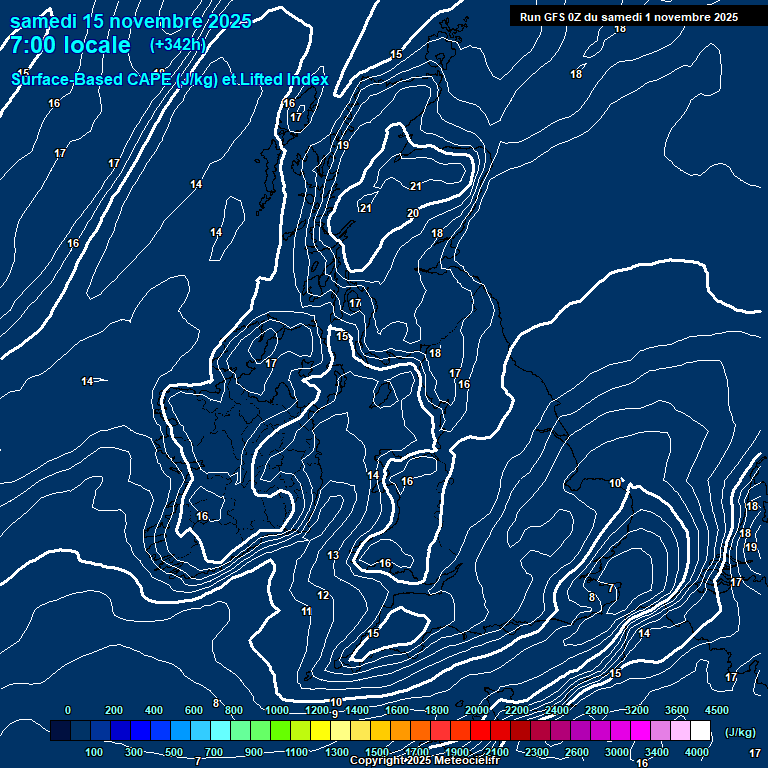Image resolution: width=768 pixels, height=768 pixels.
Task: Click the "4500" legend scale value
Action: (x=717, y=710)
